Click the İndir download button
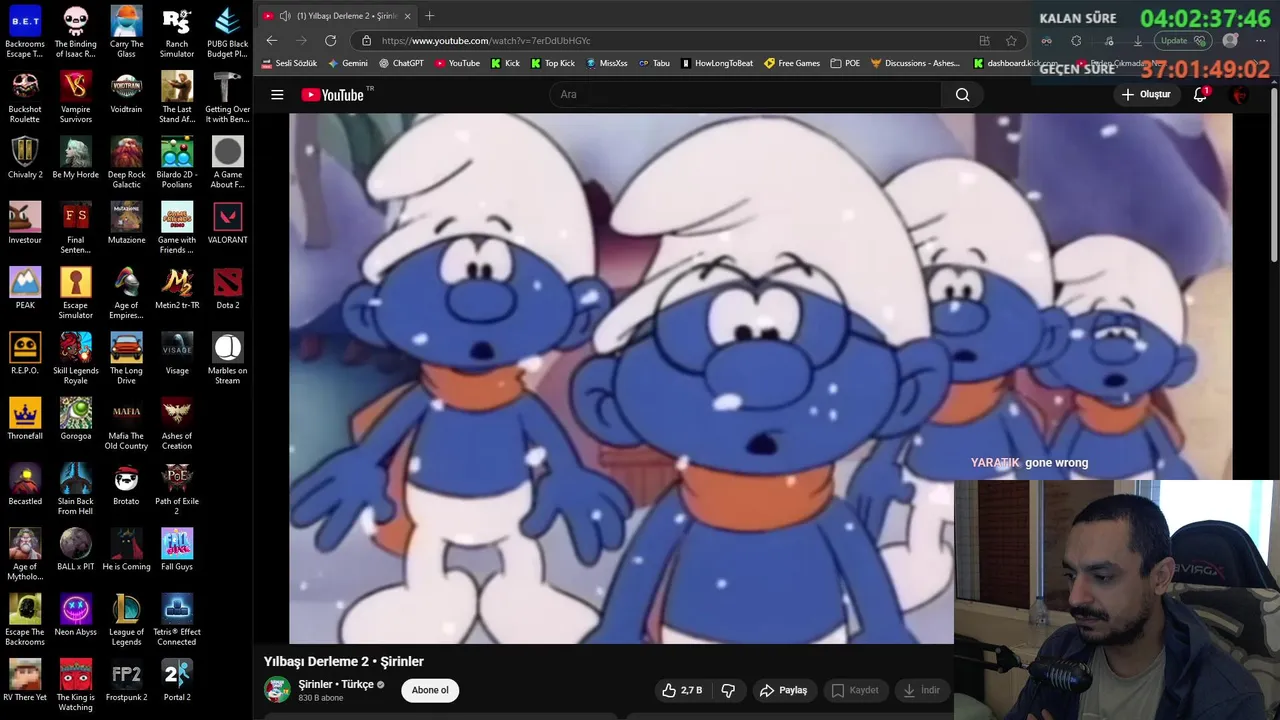This screenshot has height=720, width=1280. click(x=921, y=690)
